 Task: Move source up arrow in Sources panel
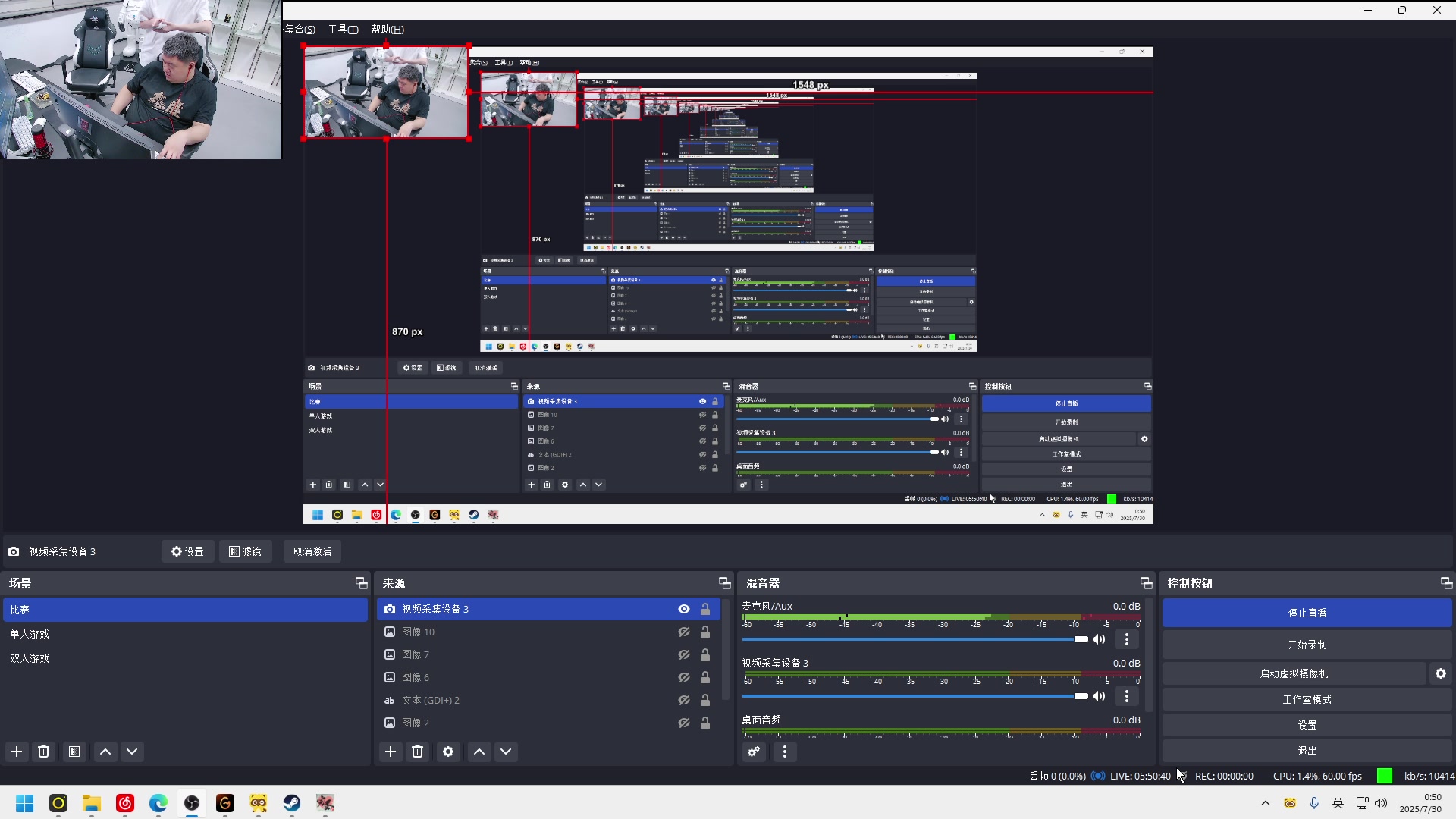pos(479,752)
